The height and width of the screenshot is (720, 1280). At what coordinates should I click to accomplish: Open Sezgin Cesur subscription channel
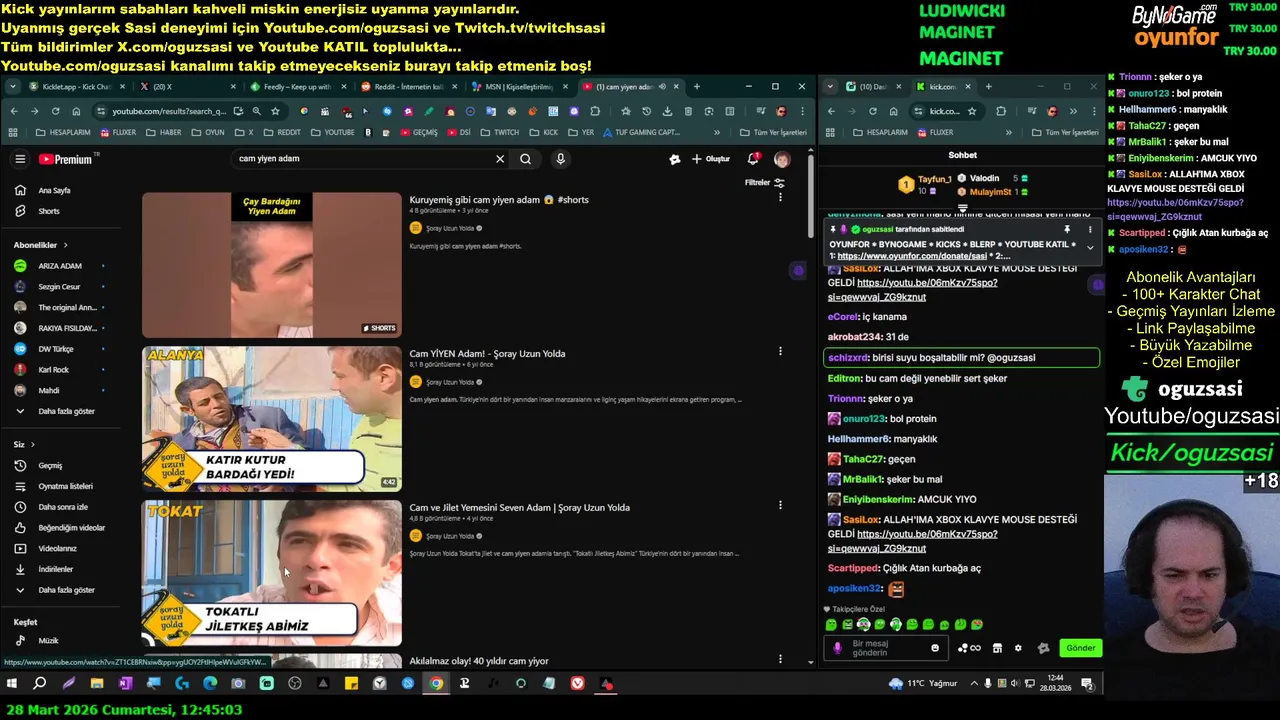coord(58,287)
